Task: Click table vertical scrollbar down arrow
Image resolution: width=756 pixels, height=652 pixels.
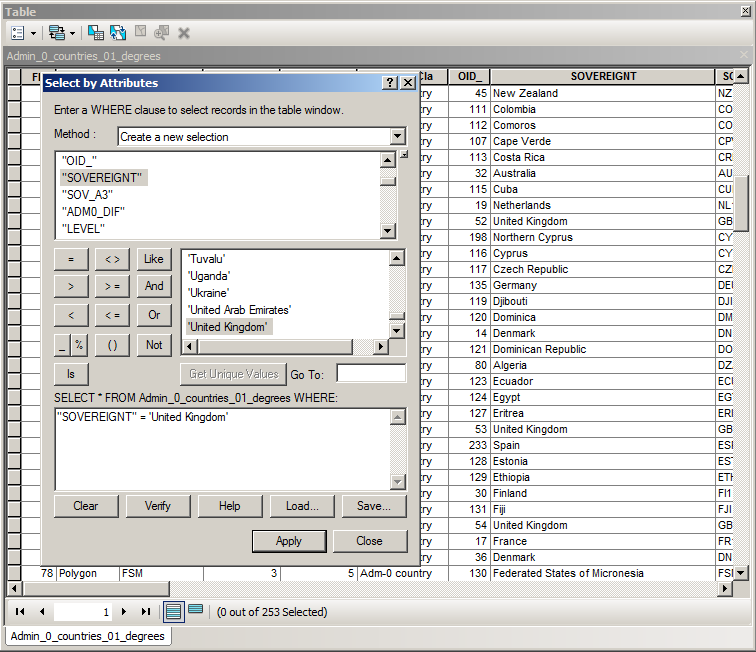Action: tap(741, 573)
